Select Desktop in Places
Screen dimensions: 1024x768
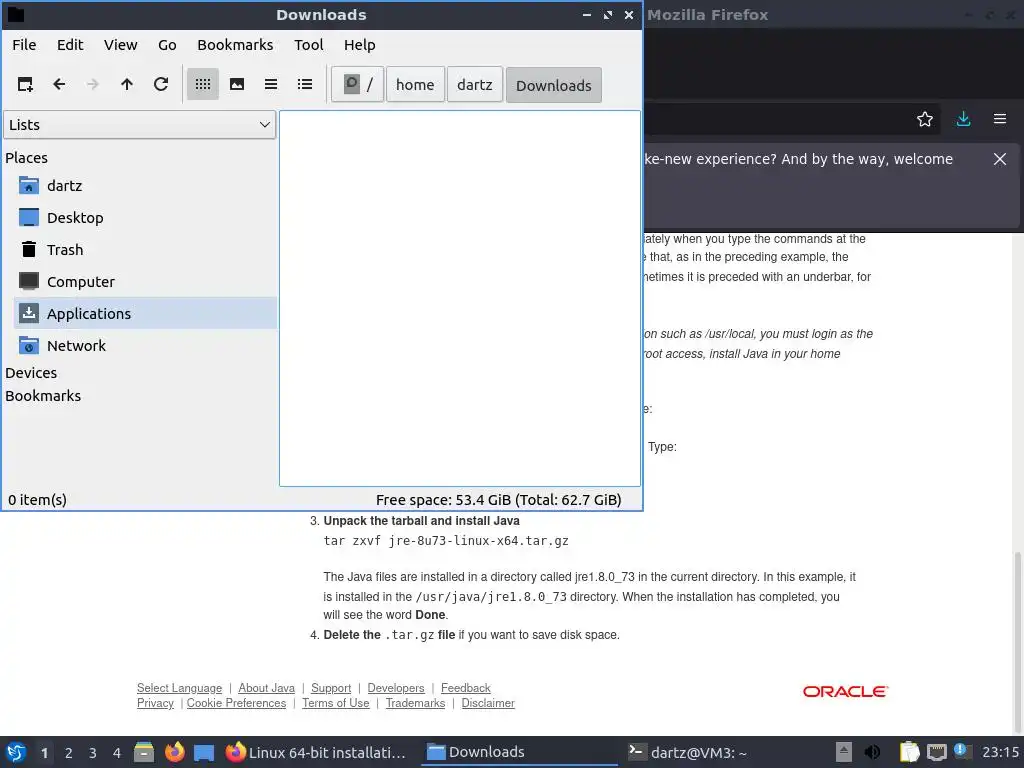(145, 218)
